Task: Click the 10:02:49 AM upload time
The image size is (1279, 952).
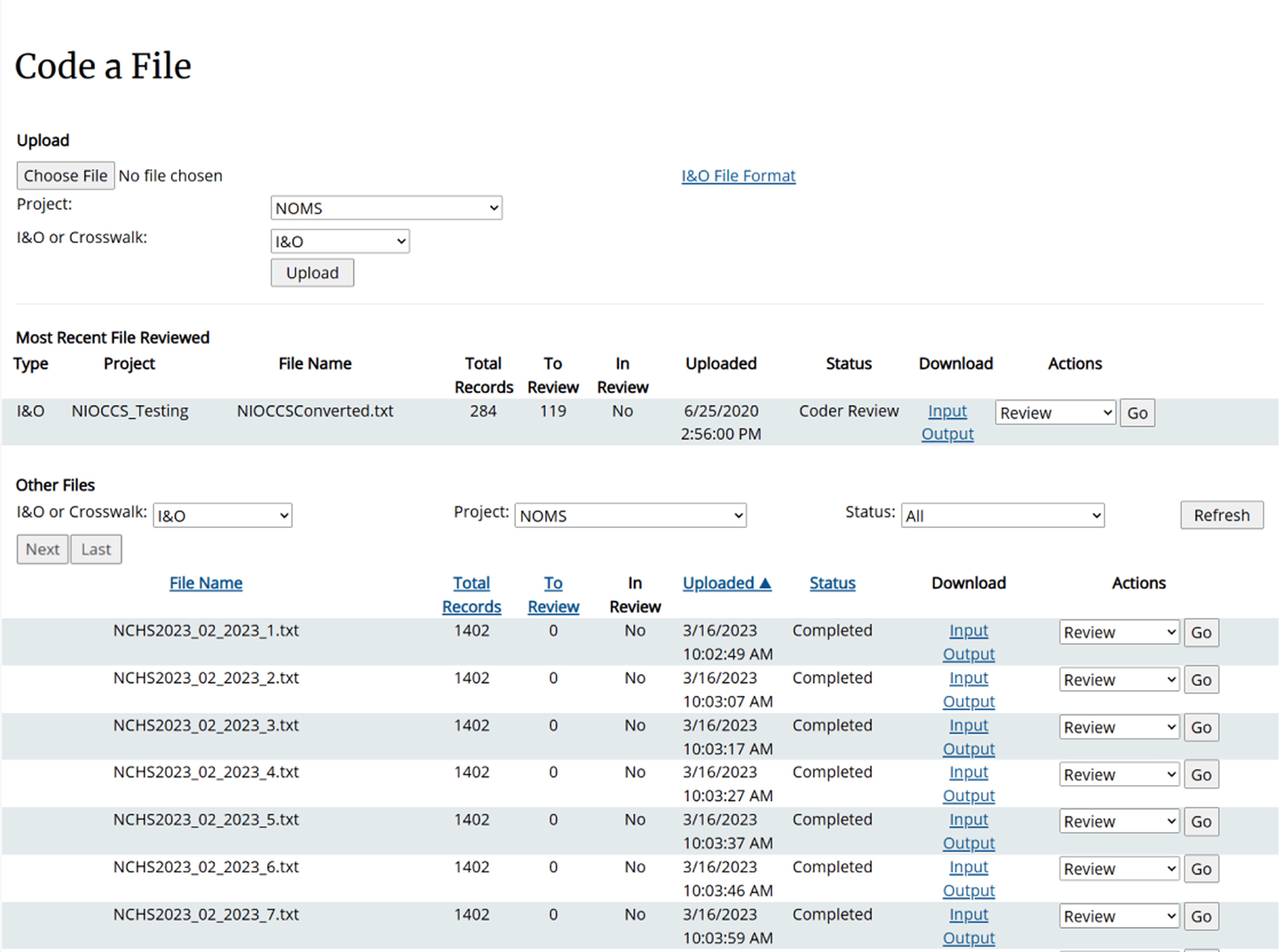Action: (728, 654)
